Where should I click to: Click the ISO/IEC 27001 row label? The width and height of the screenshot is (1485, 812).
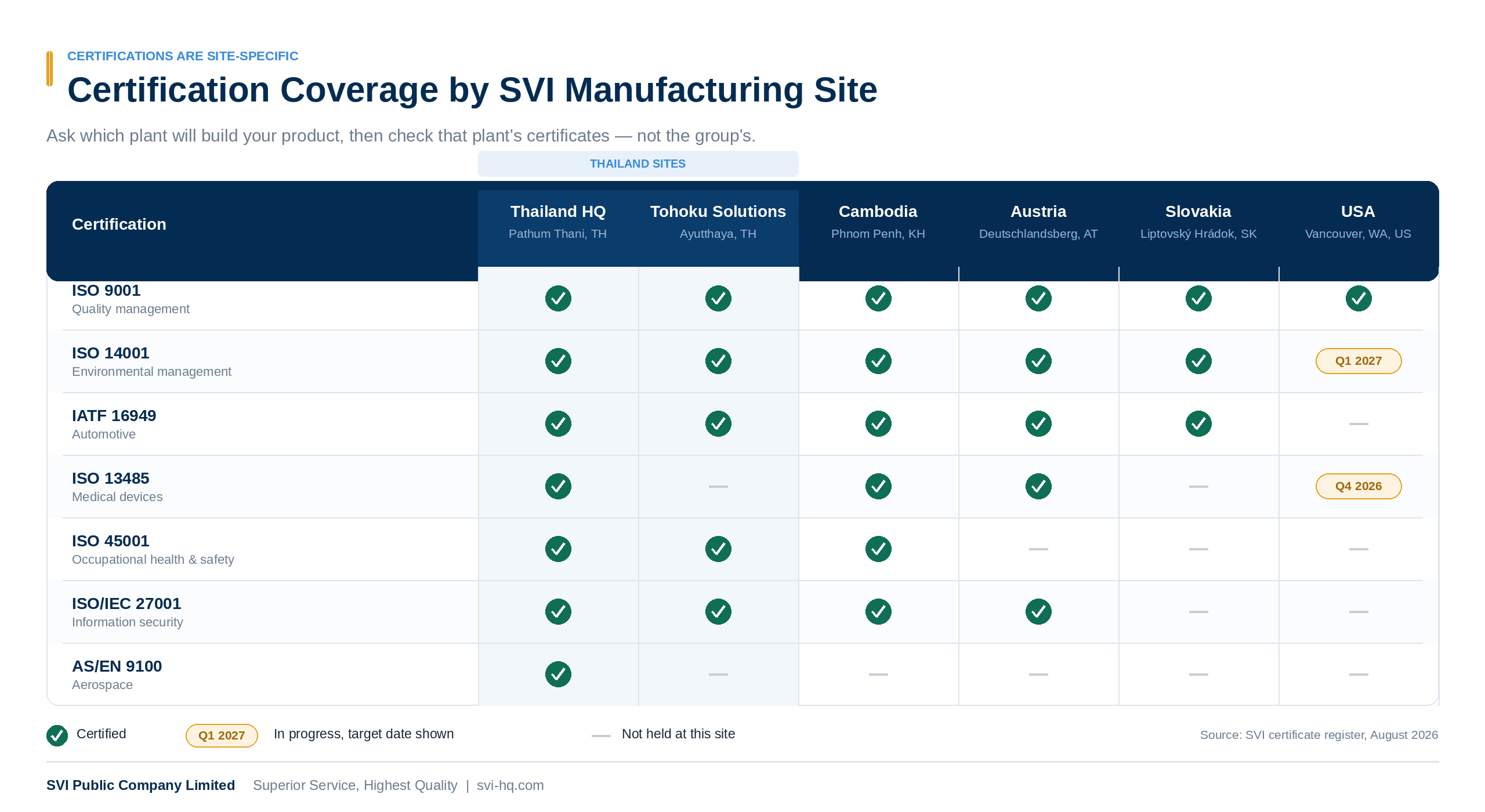(x=126, y=604)
